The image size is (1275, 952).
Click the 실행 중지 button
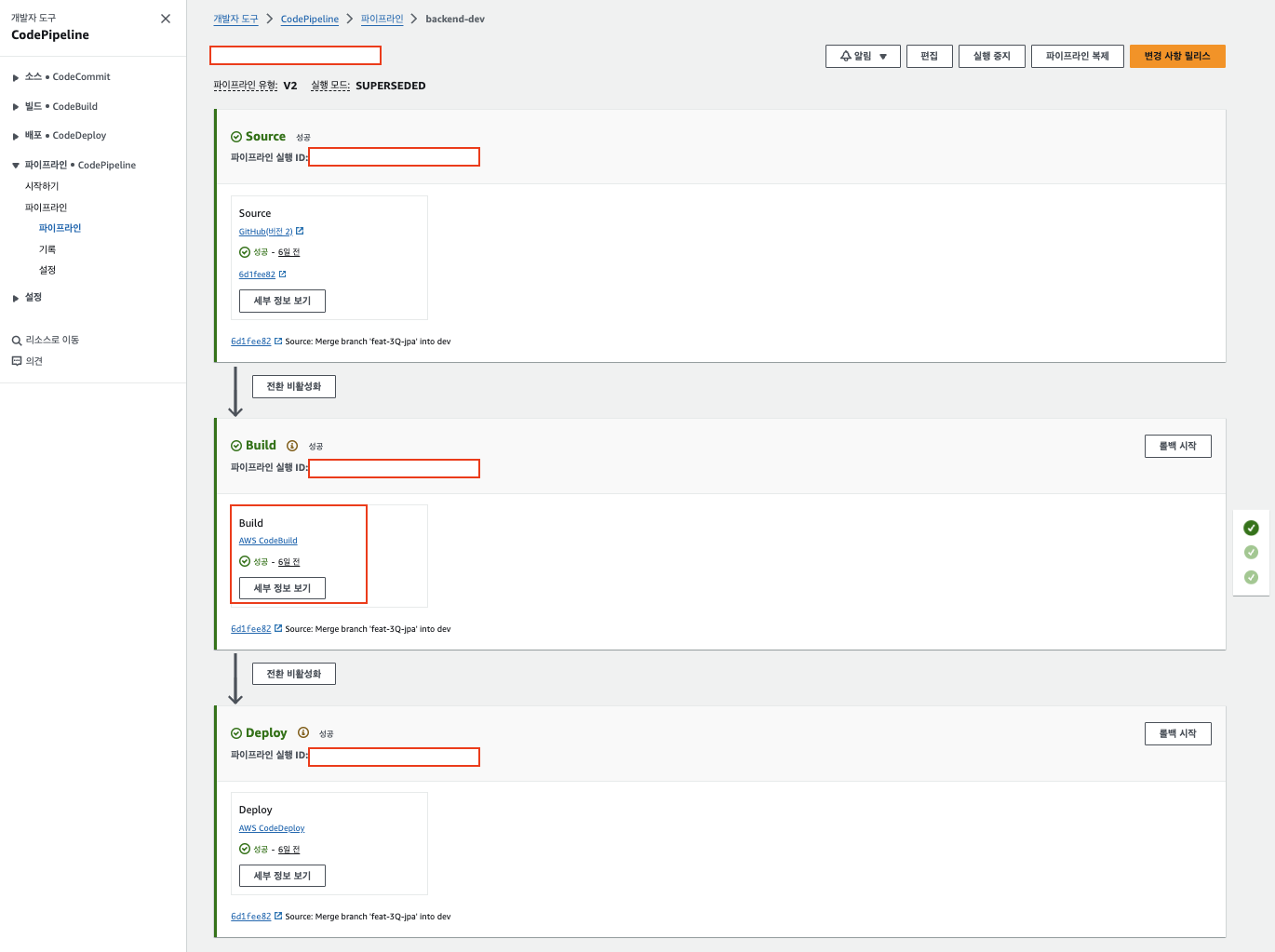tap(992, 57)
